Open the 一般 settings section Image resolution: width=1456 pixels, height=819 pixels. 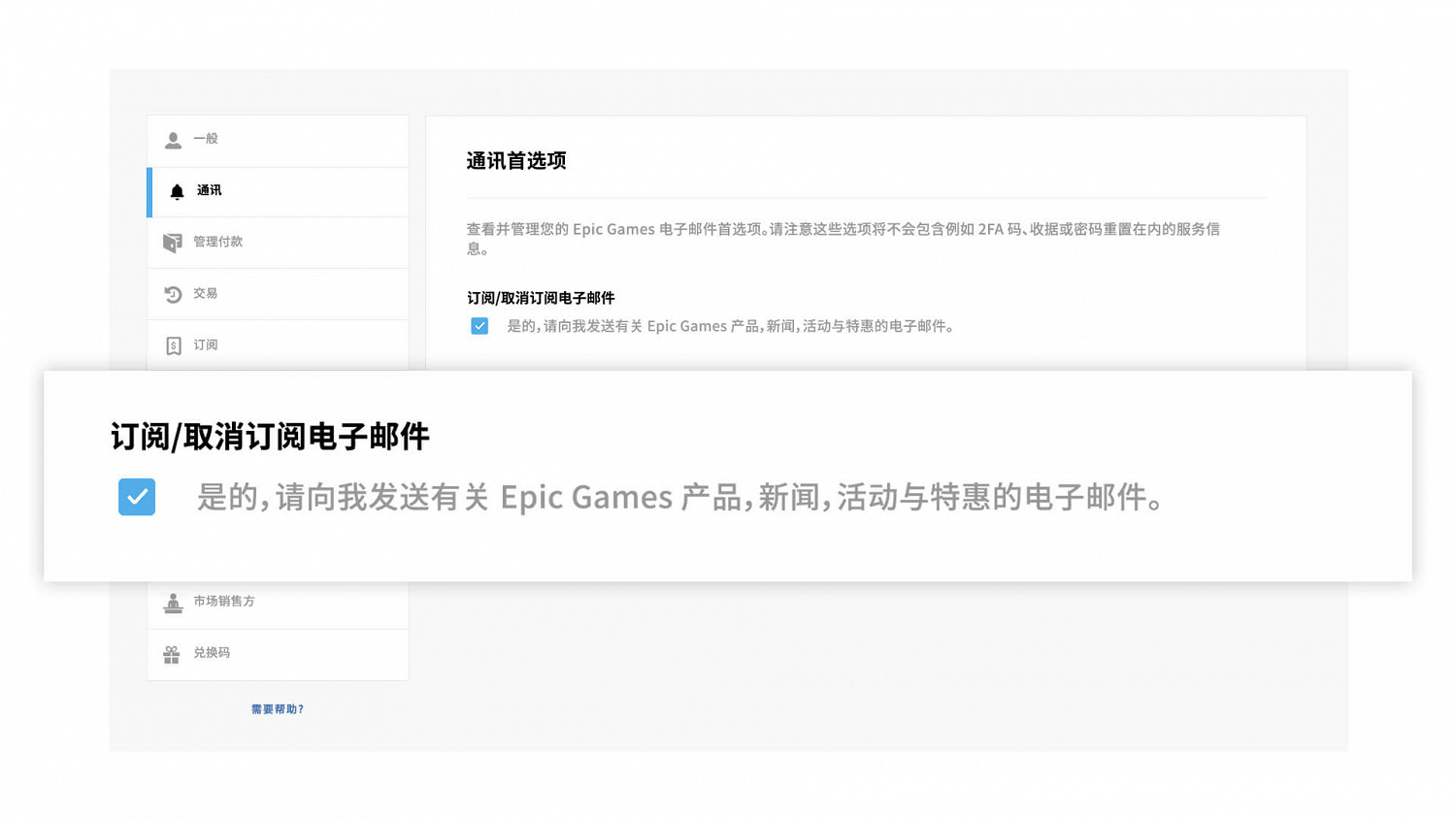click(x=206, y=139)
